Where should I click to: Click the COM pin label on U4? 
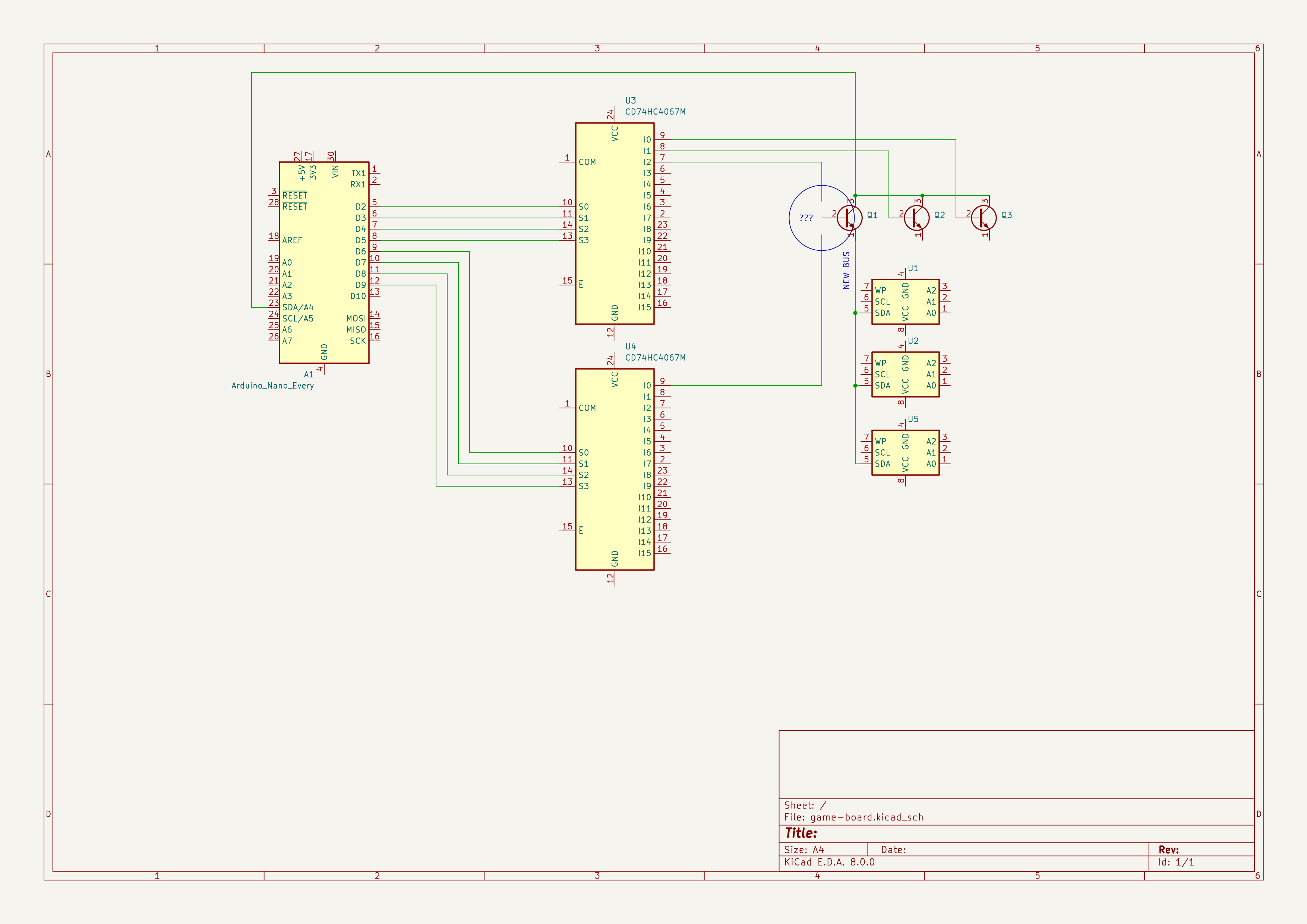(587, 408)
